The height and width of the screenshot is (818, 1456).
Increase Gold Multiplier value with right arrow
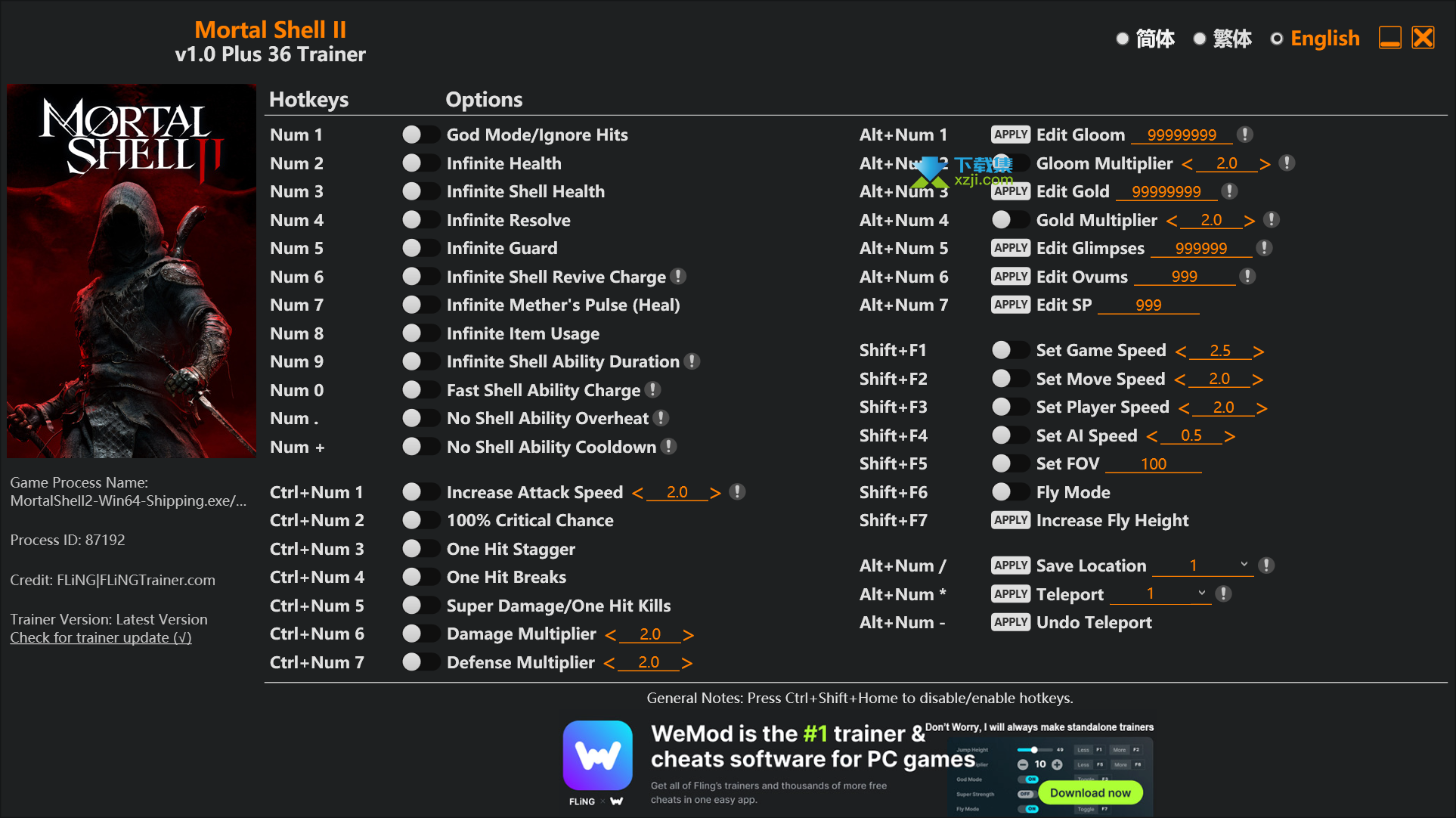(1249, 221)
